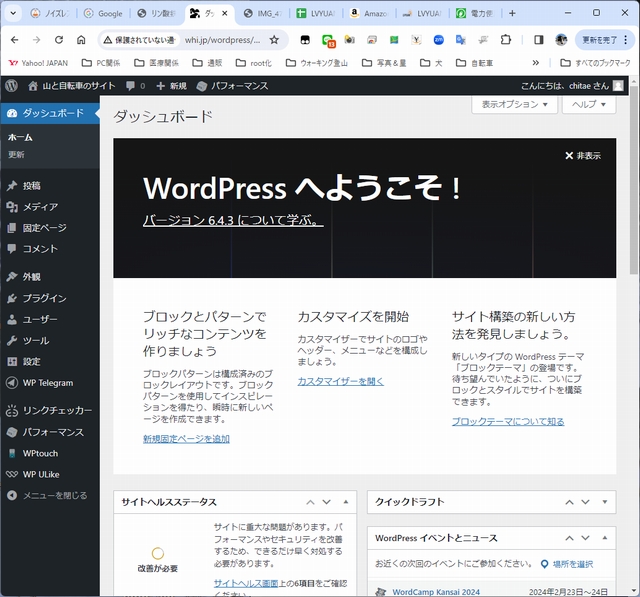Image resolution: width=640 pixels, height=597 pixels.
Task: Open comments bubble in admin bar
Action: point(136,86)
